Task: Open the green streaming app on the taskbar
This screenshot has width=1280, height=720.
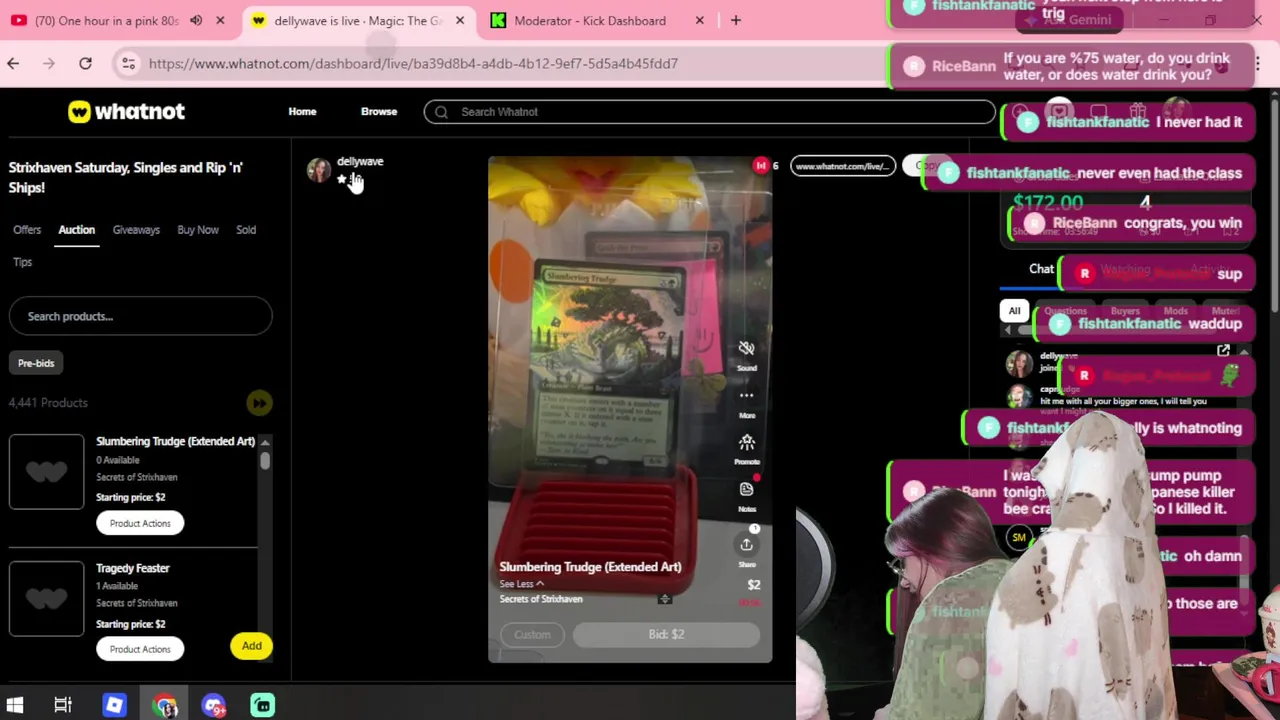Action: click(262, 706)
